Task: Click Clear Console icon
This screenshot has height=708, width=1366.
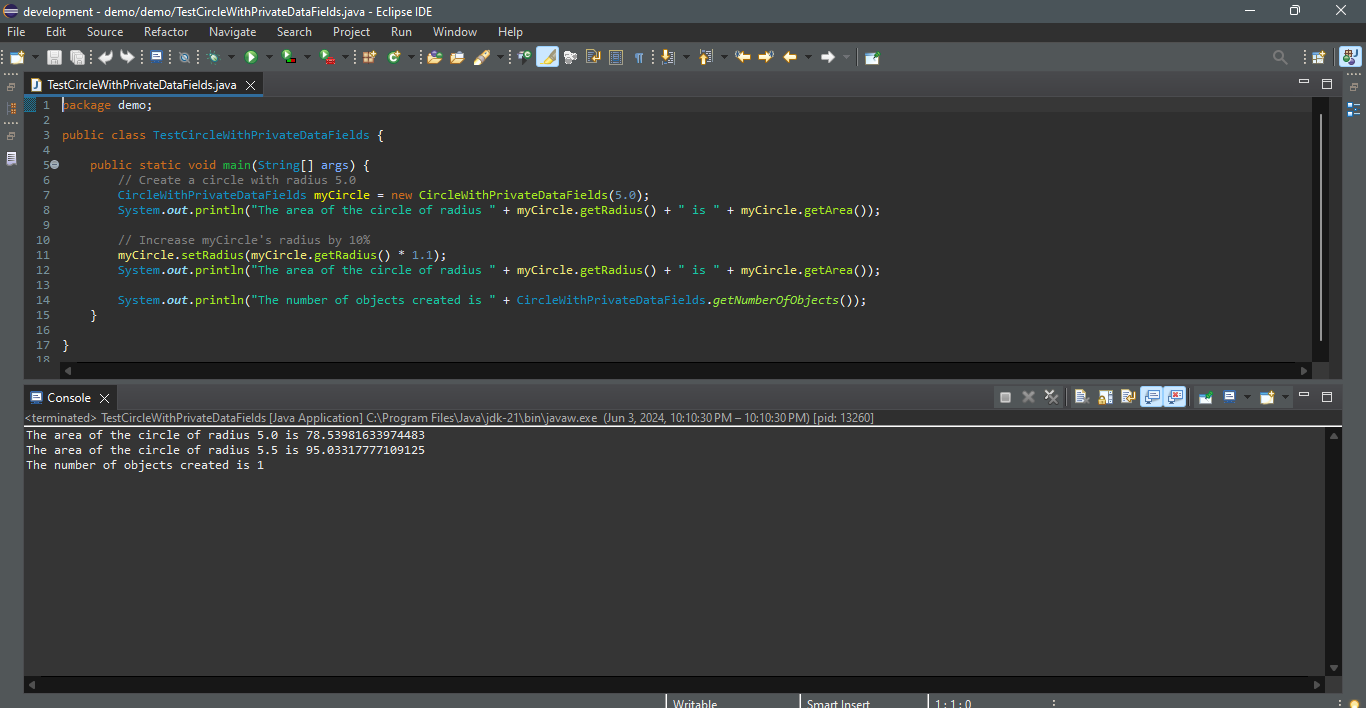Action: [1081, 397]
